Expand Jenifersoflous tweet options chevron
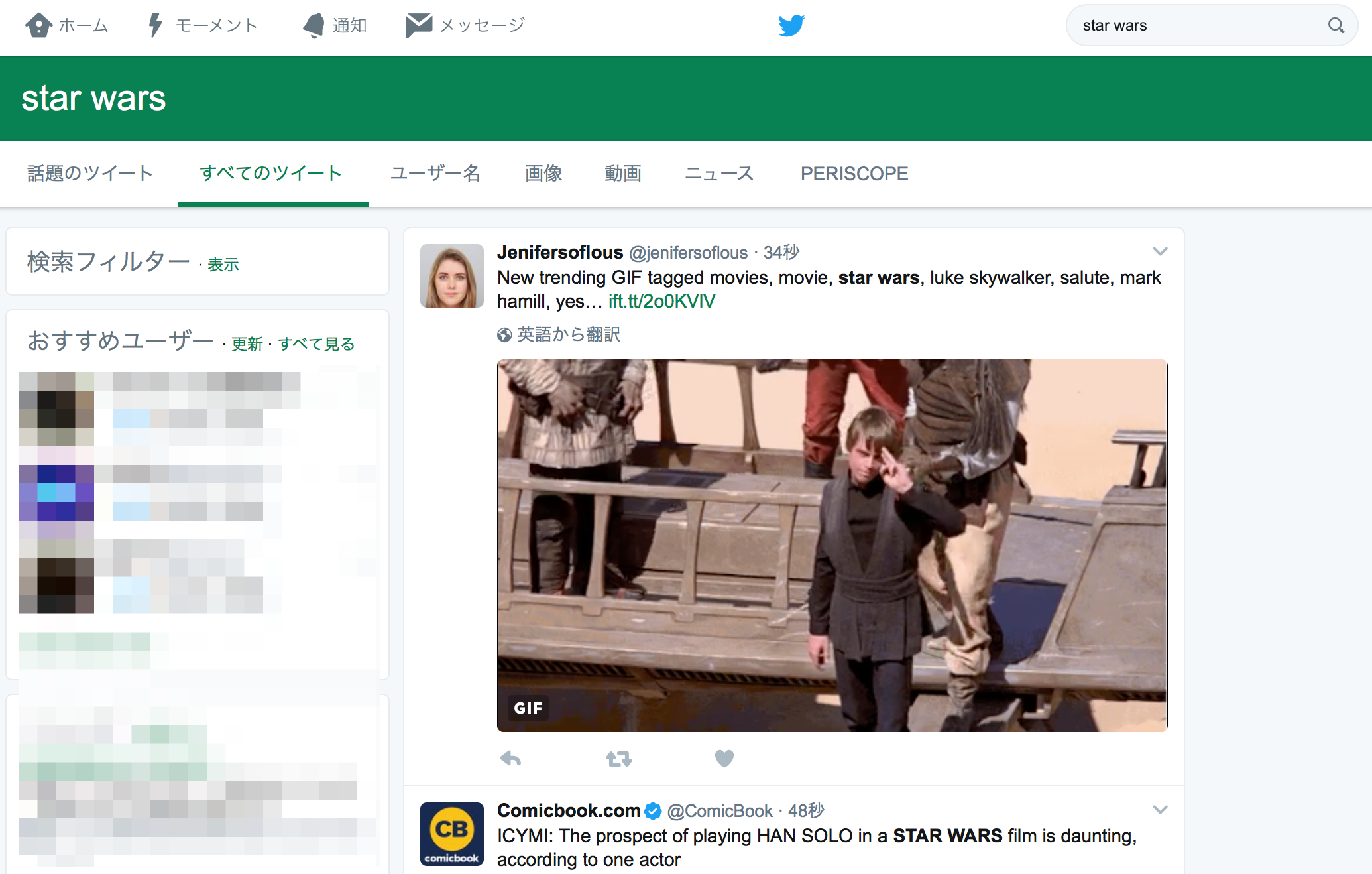 [1160, 251]
